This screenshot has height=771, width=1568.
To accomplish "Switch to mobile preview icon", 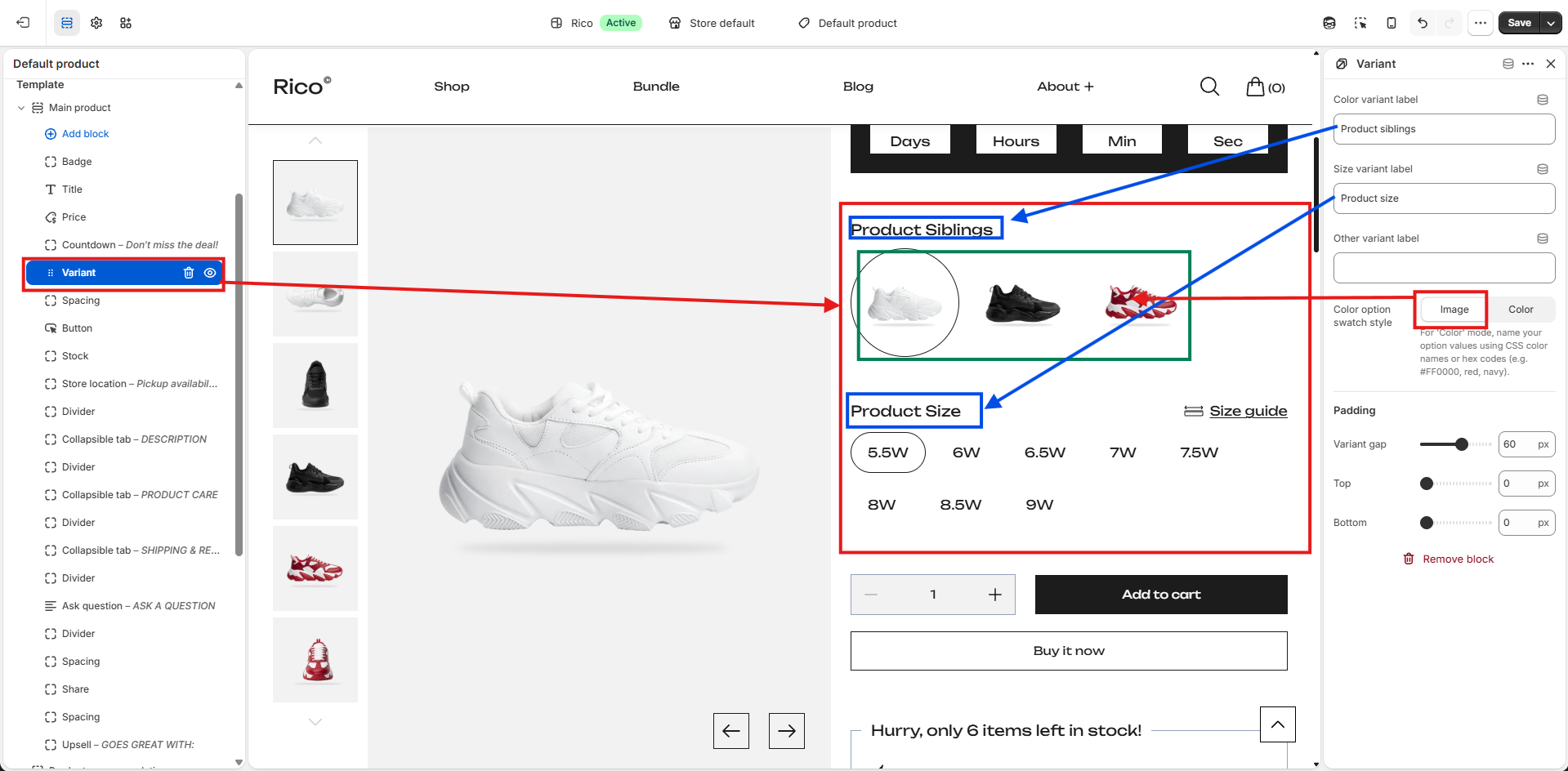I will coord(1392,23).
